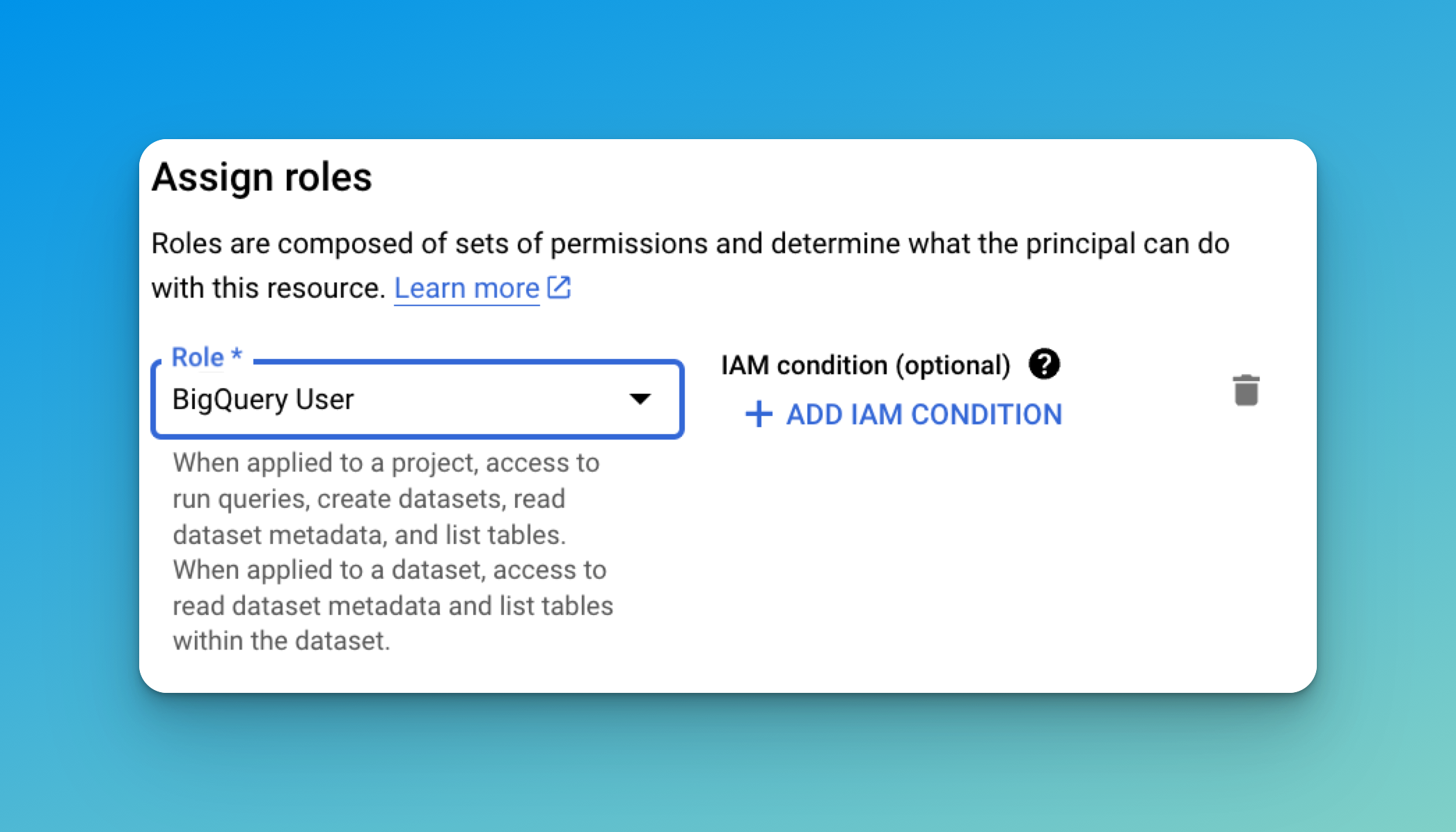Click the IAM condition (optional) label
This screenshot has width=1456, height=832.
tap(865, 365)
